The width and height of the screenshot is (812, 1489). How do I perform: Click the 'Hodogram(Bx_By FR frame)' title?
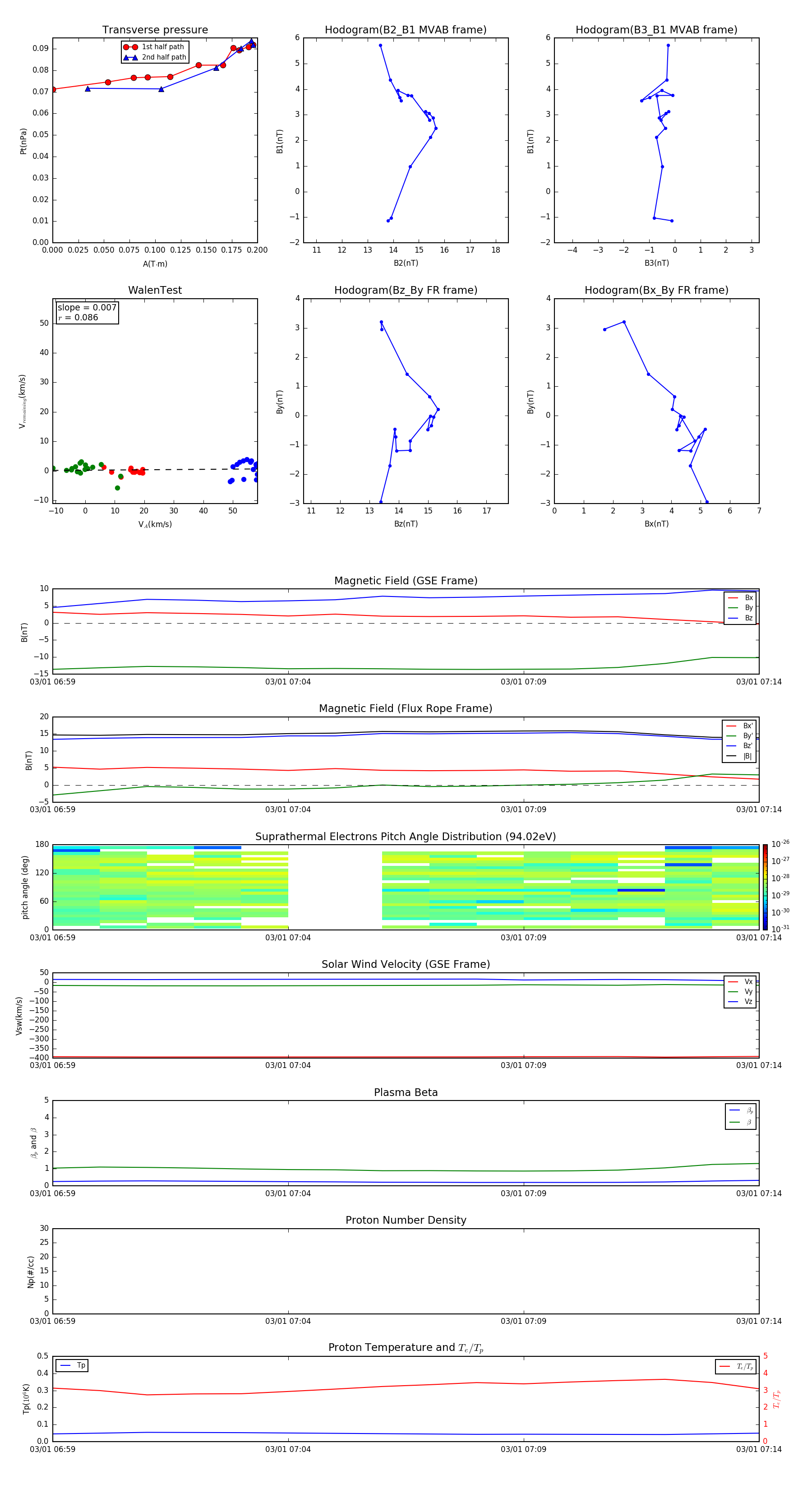point(656,290)
